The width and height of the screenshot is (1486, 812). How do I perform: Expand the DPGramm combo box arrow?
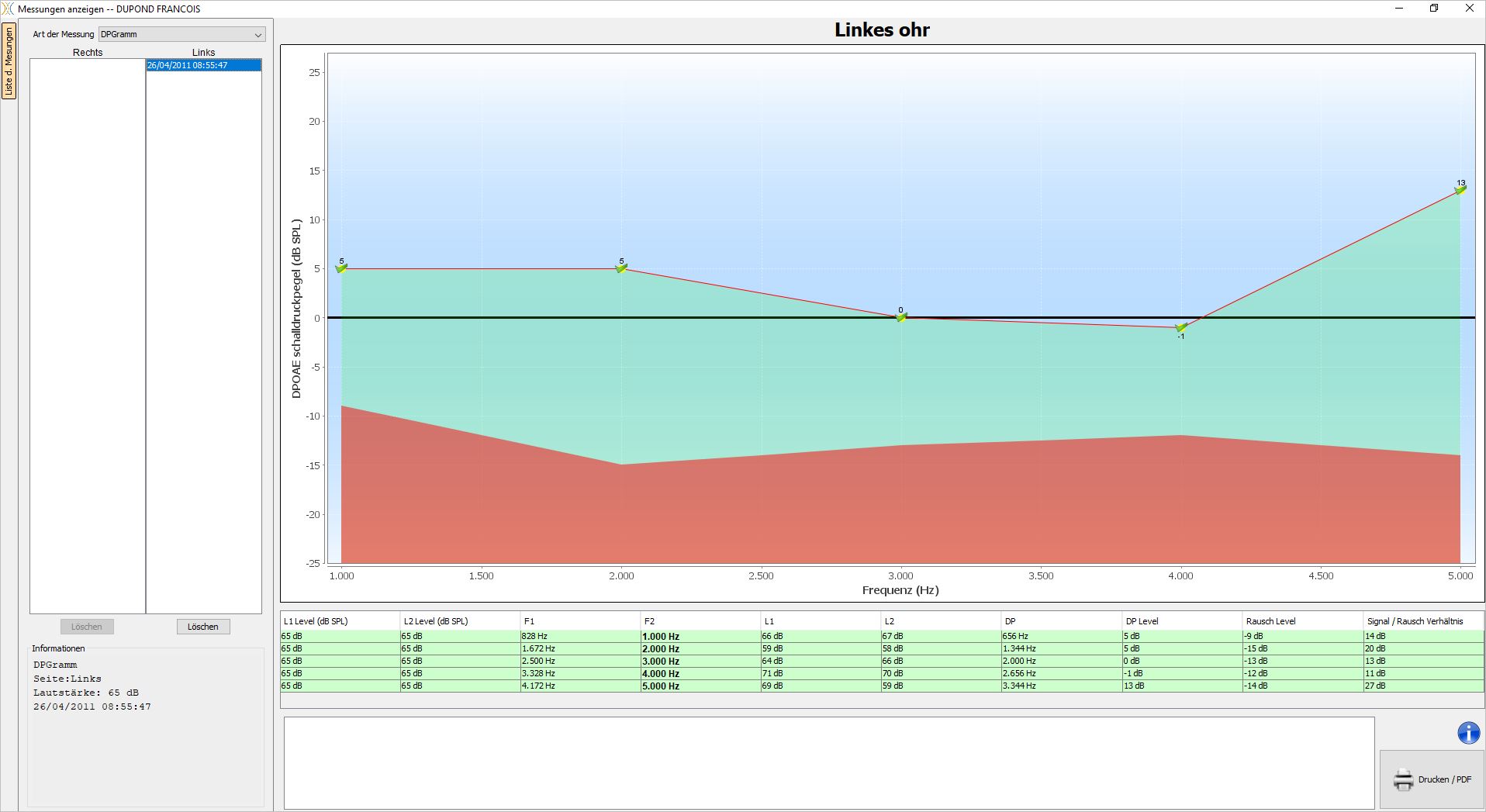pyautogui.click(x=258, y=35)
